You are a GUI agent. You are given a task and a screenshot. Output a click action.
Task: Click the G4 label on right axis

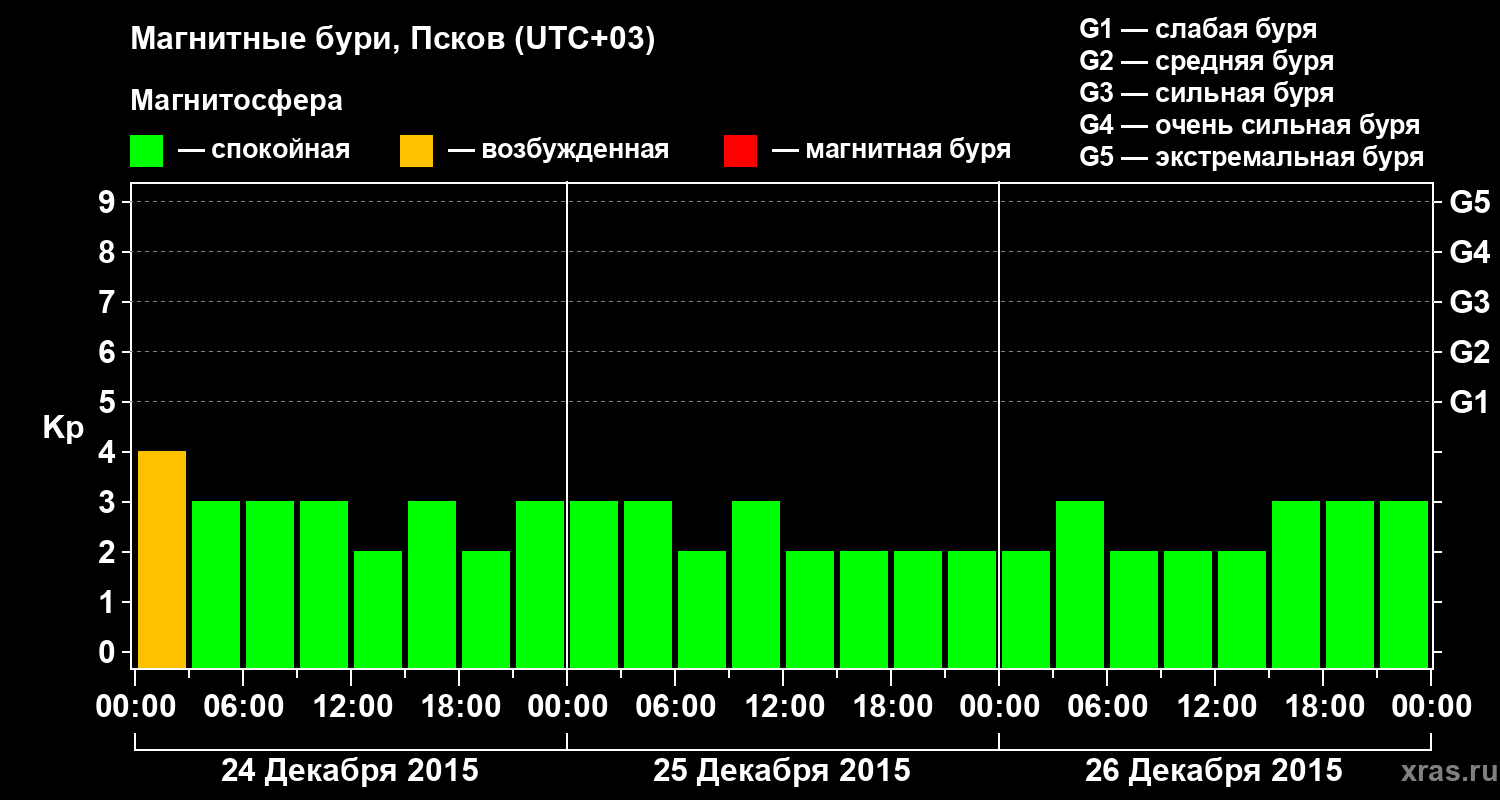pyautogui.click(x=1470, y=252)
